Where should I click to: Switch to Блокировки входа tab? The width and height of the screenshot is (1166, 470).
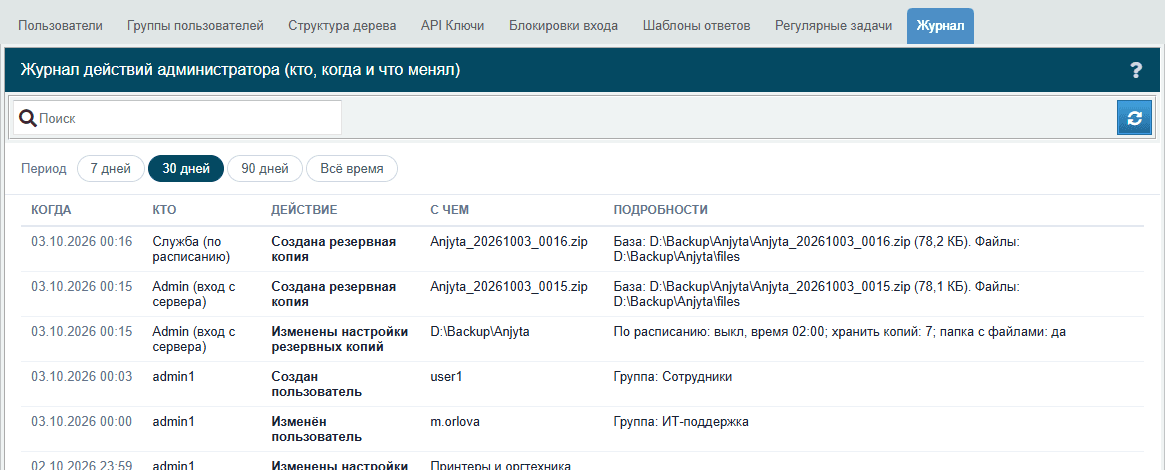[x=564, y=26]
